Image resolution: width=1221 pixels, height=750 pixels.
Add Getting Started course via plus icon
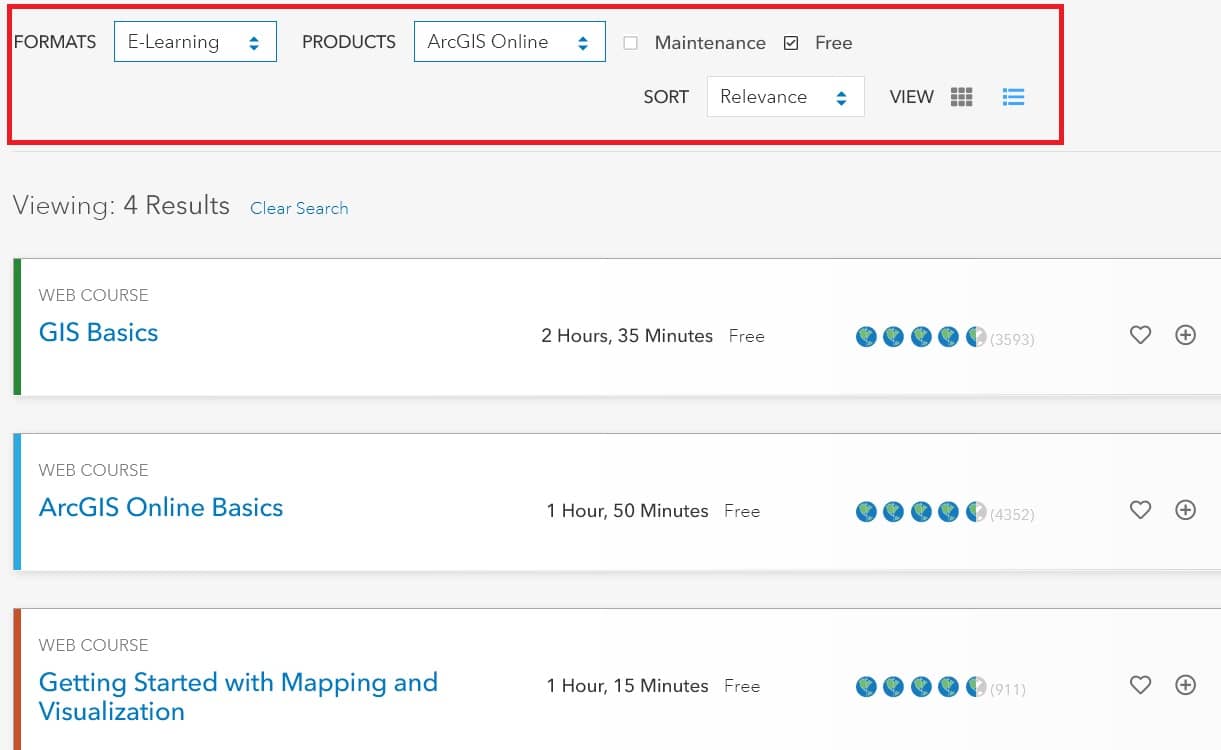(x=1186, y=686)
